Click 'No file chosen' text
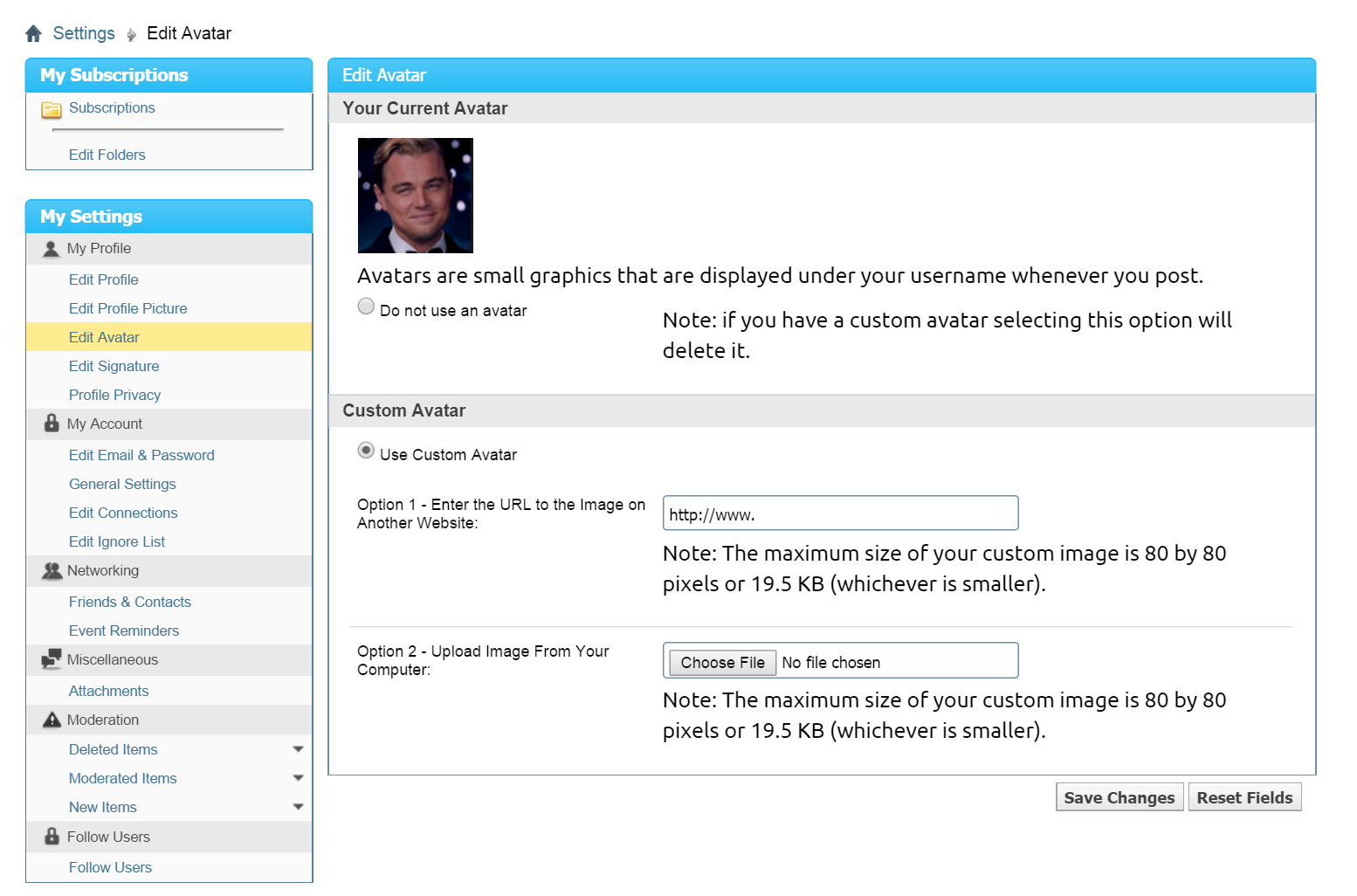Viewport: 1357px width, 896px height. (831, 663)
